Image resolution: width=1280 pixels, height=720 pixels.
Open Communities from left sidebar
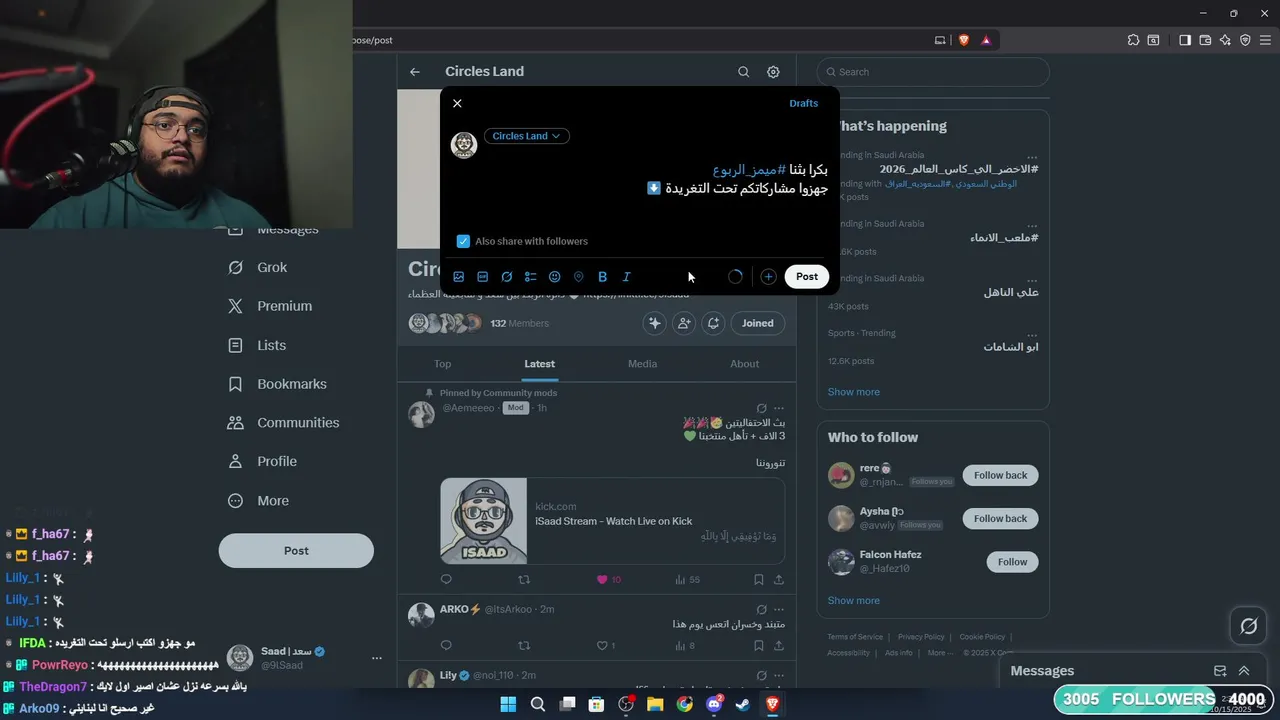284,423
